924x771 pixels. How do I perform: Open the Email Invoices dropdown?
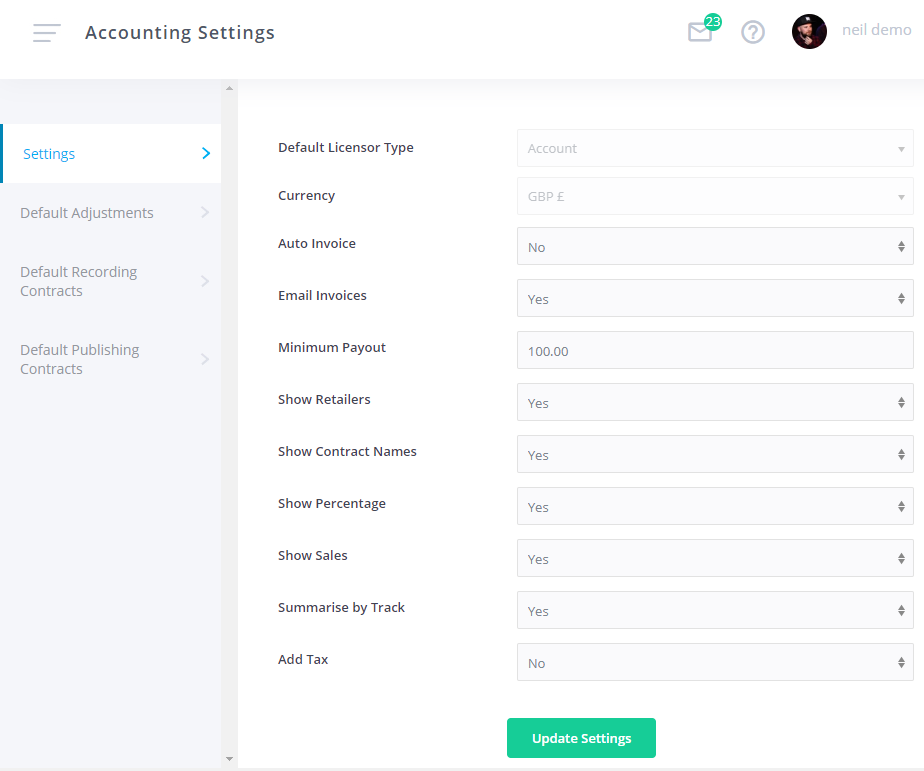point(714,298)
